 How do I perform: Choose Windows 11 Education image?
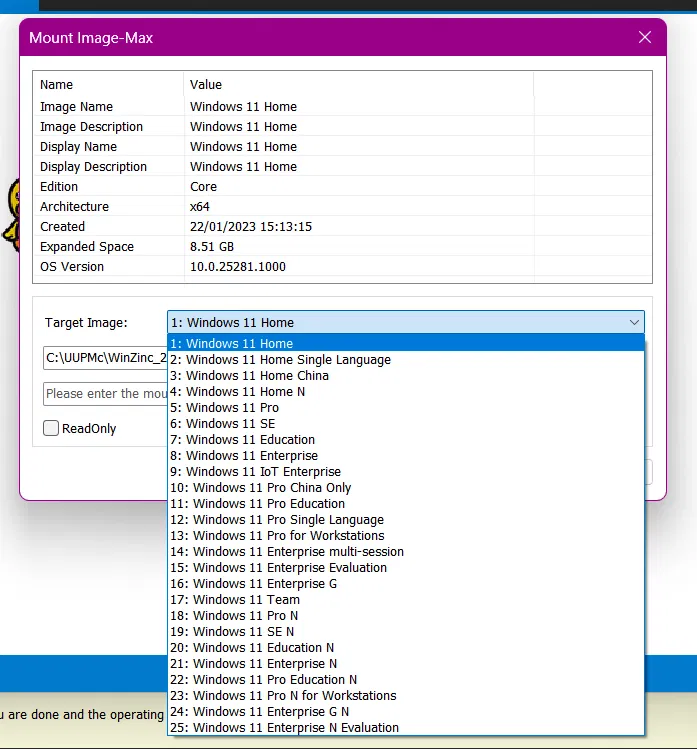[x=406, y=439]
